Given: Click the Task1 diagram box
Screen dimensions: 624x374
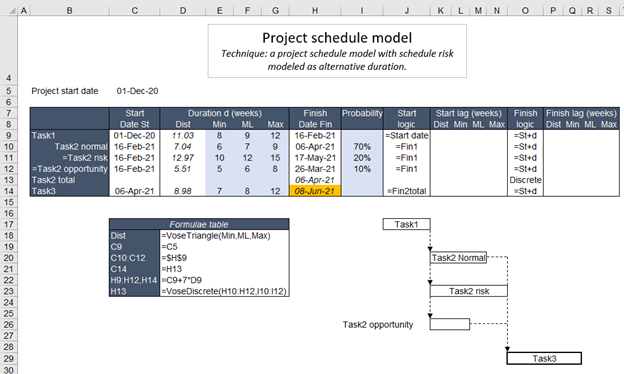Looking at the screenshot, I should click(406, 224).
